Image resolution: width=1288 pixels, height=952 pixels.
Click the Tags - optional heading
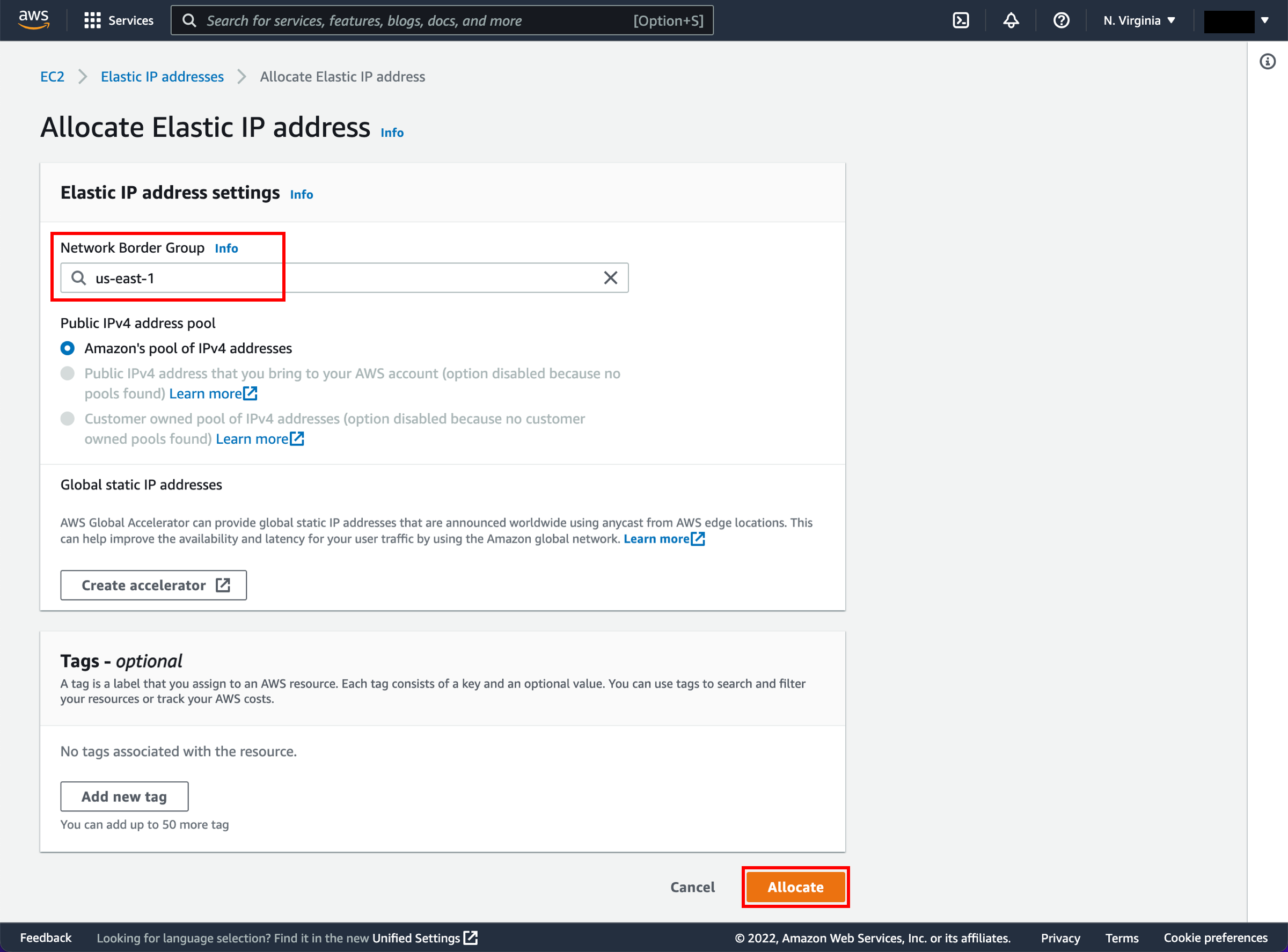[x=121, y=661]
